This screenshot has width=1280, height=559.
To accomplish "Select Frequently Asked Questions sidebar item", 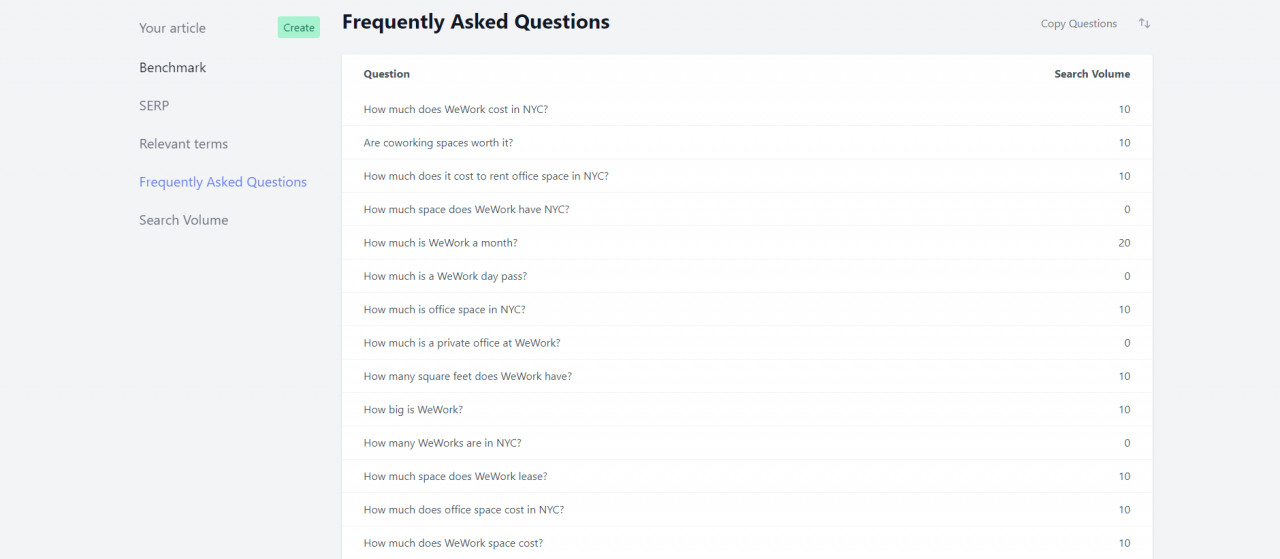I will 223,182.
